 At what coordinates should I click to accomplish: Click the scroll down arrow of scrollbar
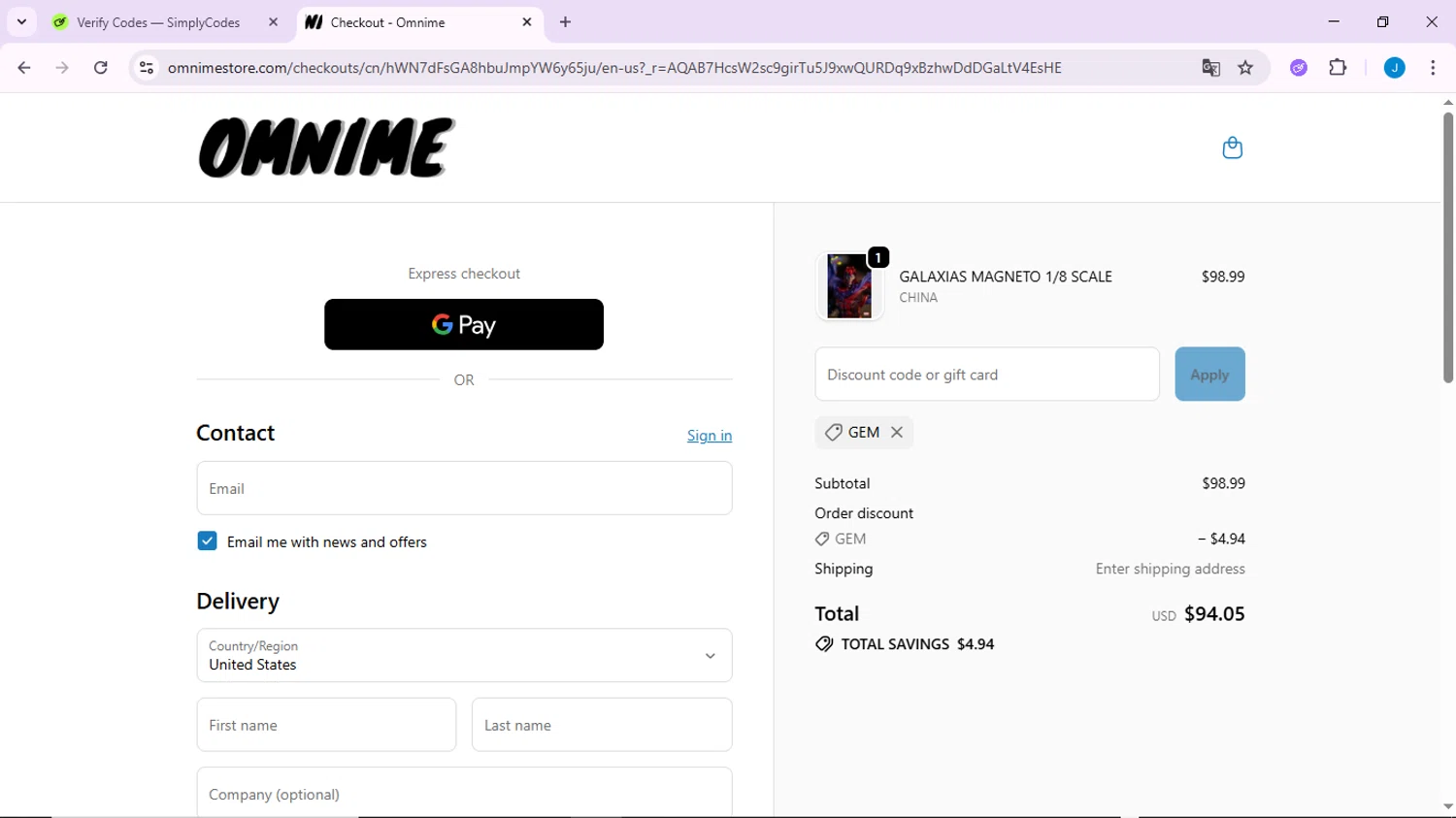1447,806
